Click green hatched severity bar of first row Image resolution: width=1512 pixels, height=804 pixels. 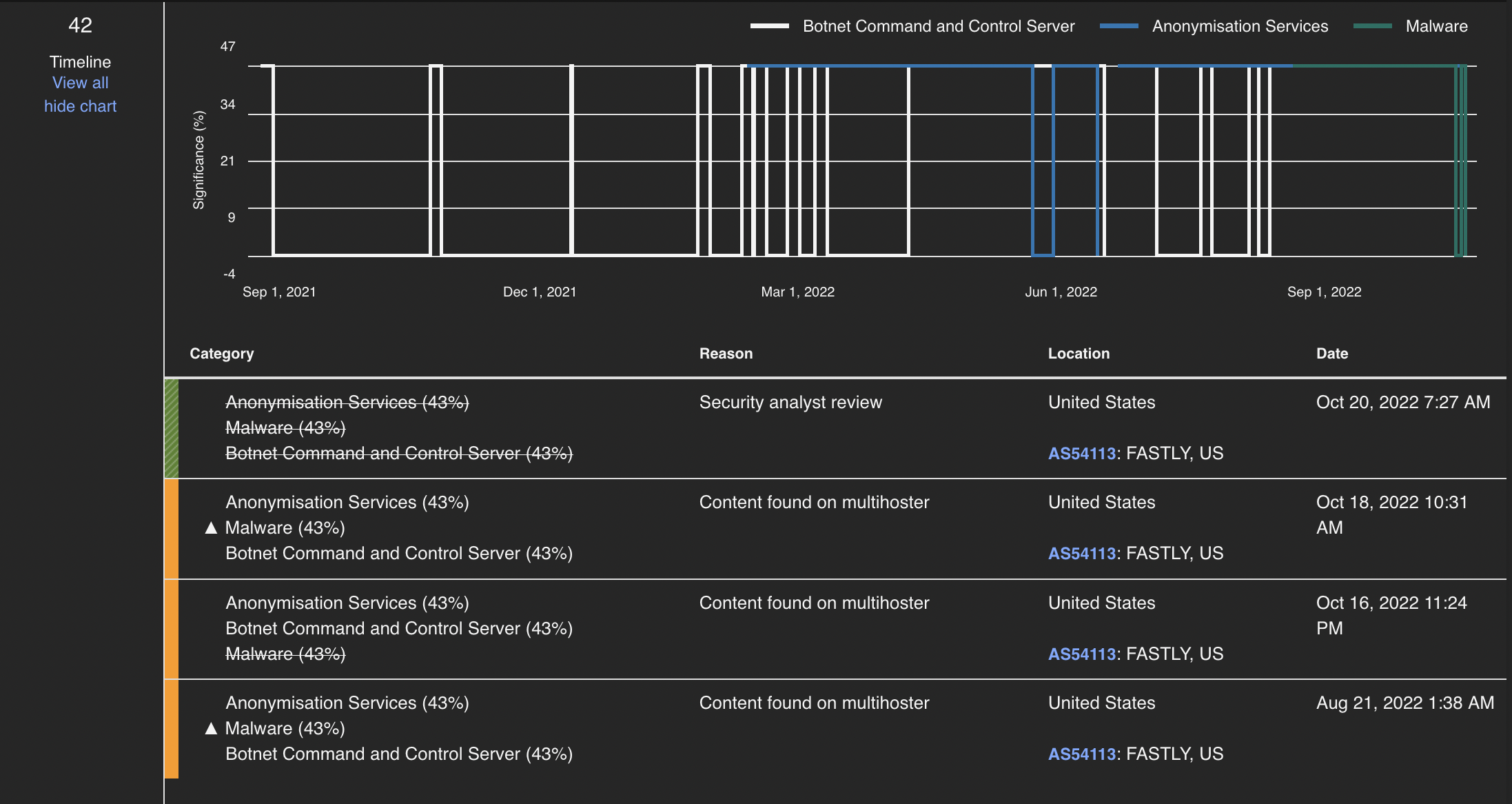click(x=172, y=428)
